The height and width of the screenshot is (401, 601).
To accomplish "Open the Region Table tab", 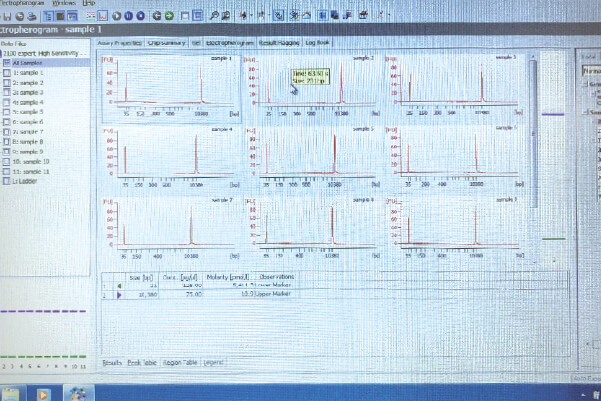I will click(x=181, y=362).
